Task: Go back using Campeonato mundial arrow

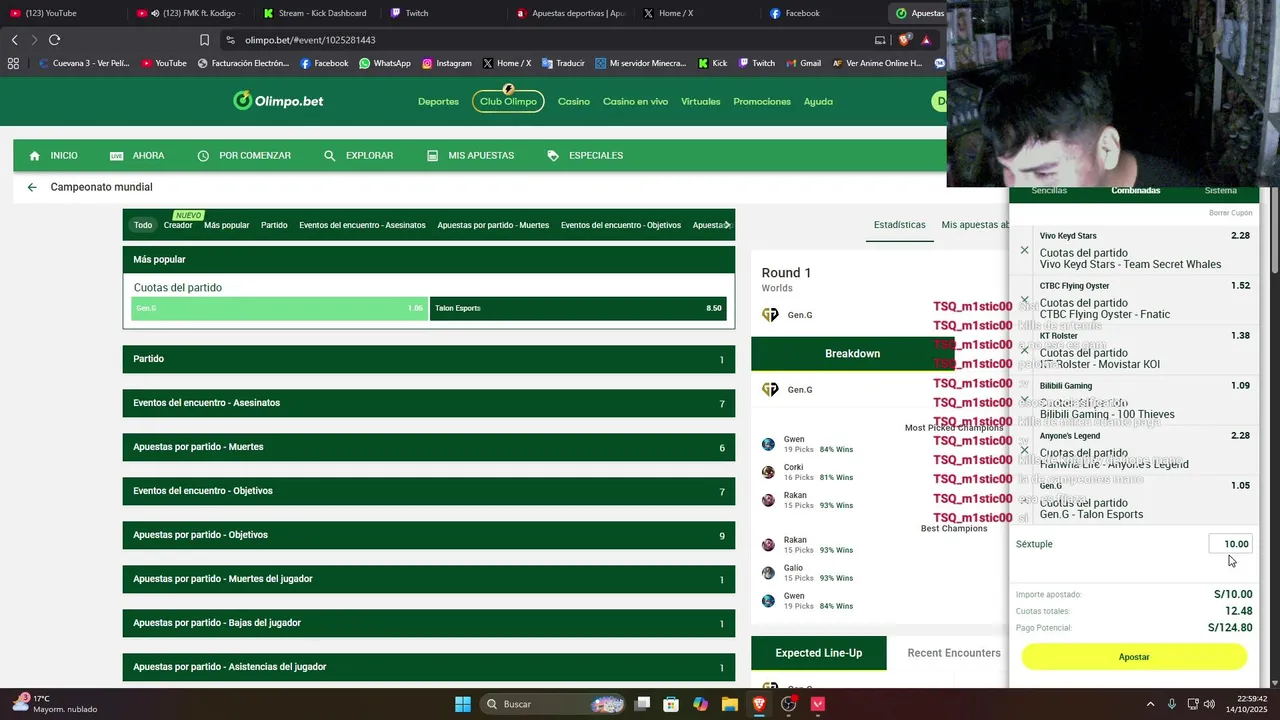Action: click(32, 187)
